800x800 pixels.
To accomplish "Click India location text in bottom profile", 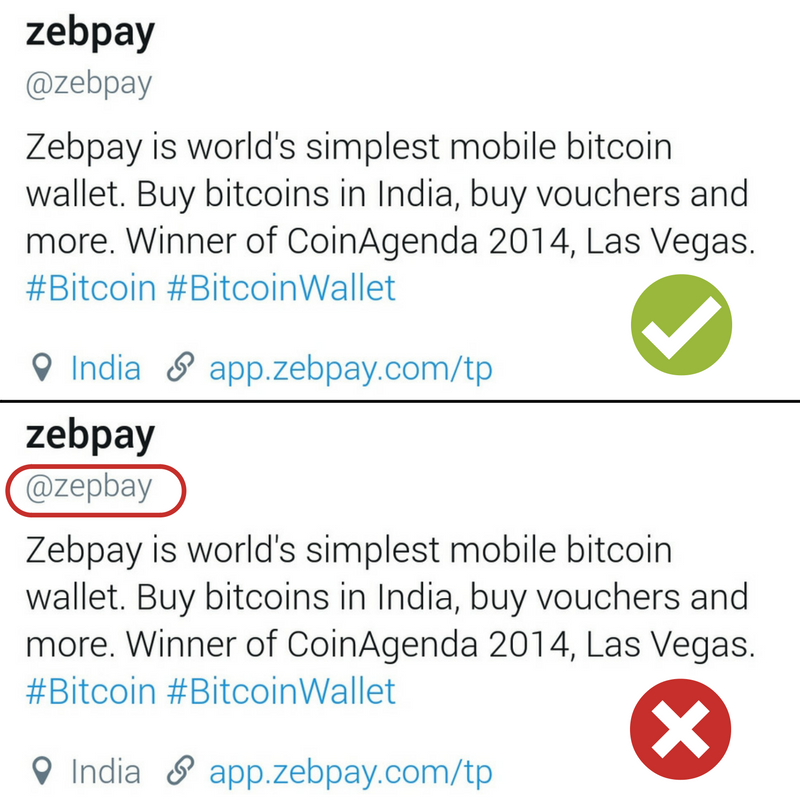I will point(106,771).
